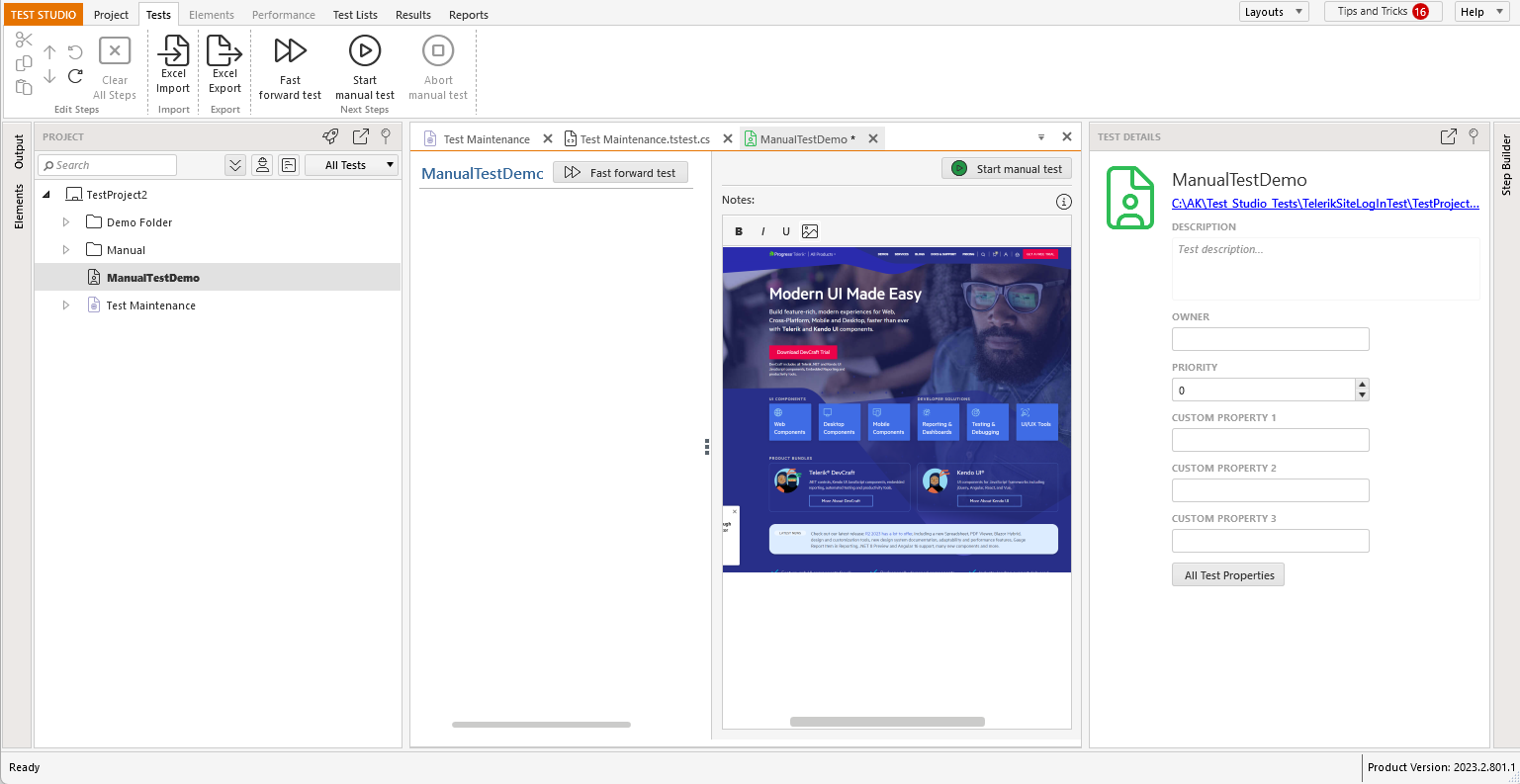
Task: Increase the Priority value
Action: tap(1362, 384)
